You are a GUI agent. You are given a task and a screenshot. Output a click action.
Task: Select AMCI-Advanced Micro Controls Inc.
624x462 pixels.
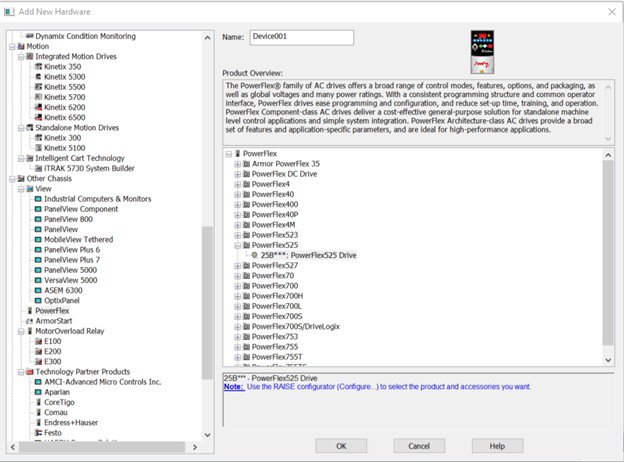[103, 382]
